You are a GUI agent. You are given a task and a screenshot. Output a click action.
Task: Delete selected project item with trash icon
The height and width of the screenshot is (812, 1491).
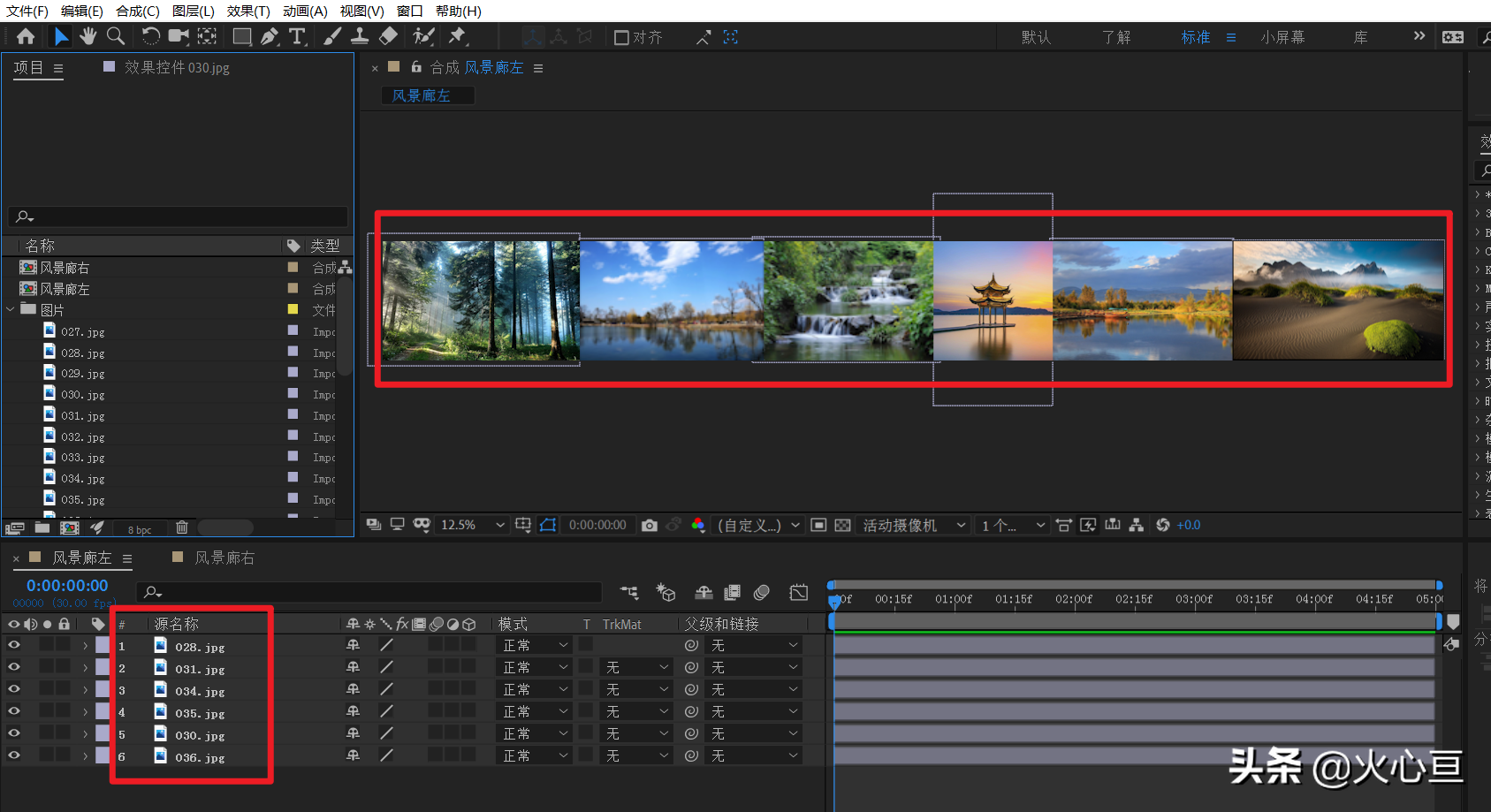click(182, 527)
